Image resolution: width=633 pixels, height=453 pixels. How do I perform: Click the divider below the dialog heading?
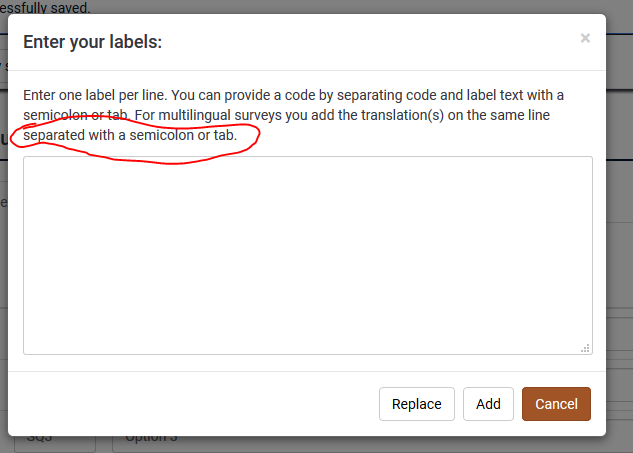point(307,71)
